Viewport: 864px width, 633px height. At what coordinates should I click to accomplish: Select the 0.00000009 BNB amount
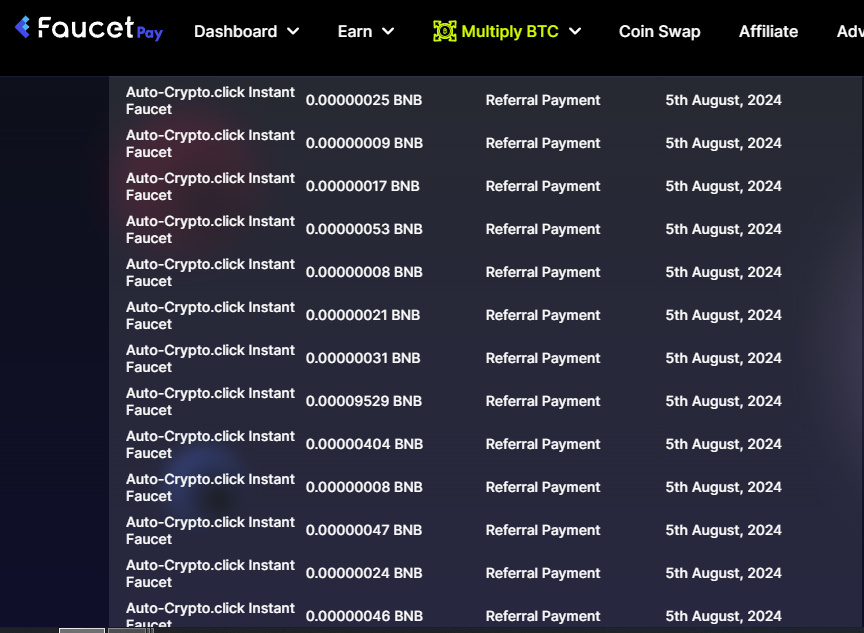(364, 143)
